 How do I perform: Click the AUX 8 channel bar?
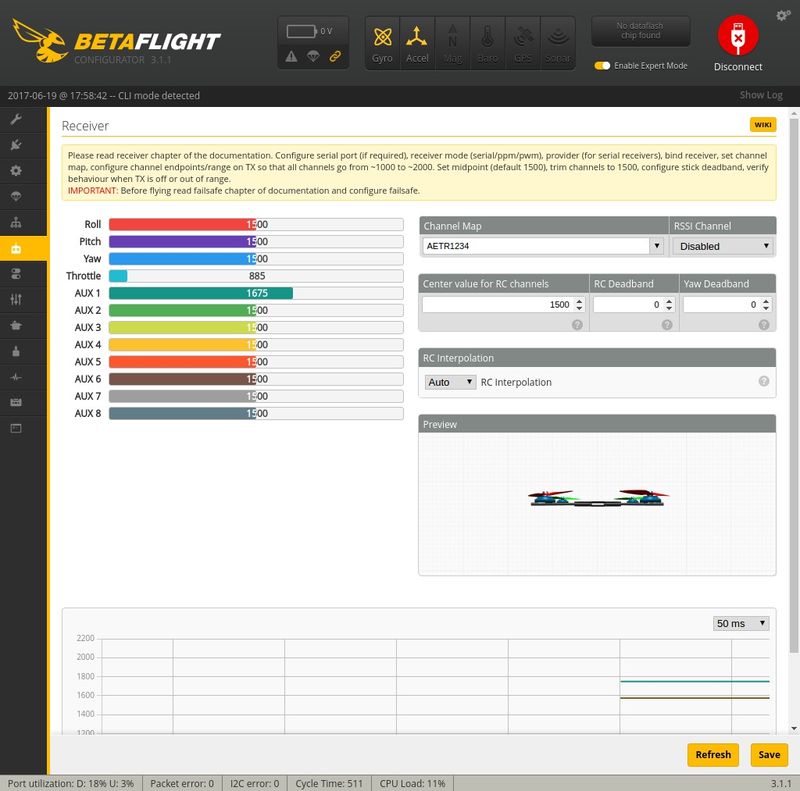(256, 413)
